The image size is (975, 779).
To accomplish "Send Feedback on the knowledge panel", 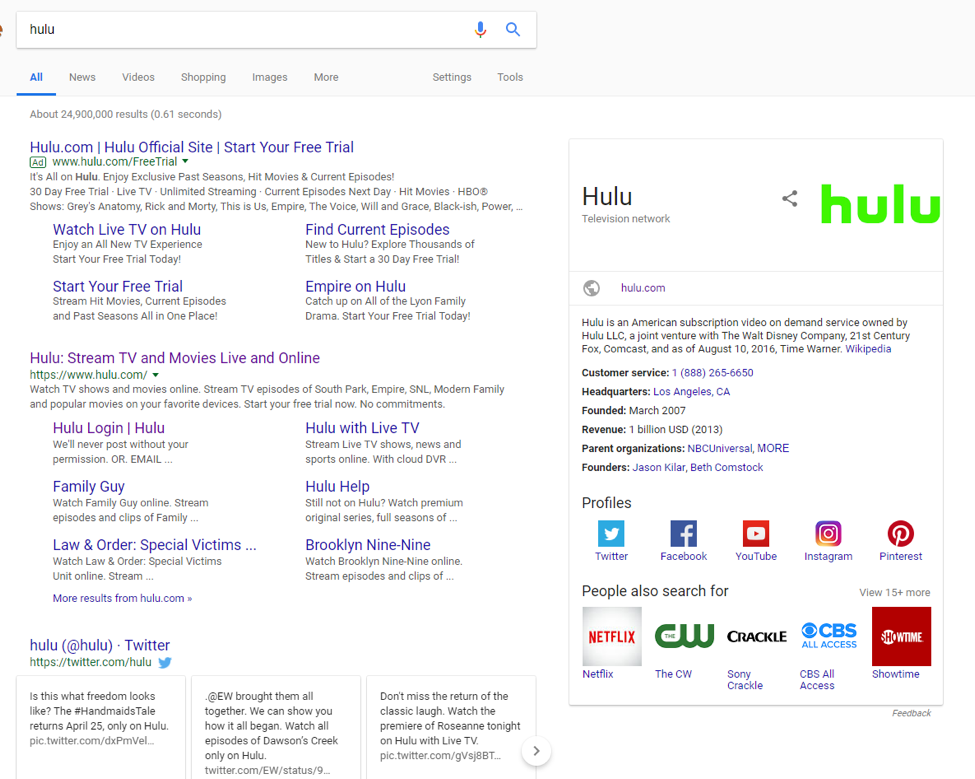I will click(x=911, y=713).
